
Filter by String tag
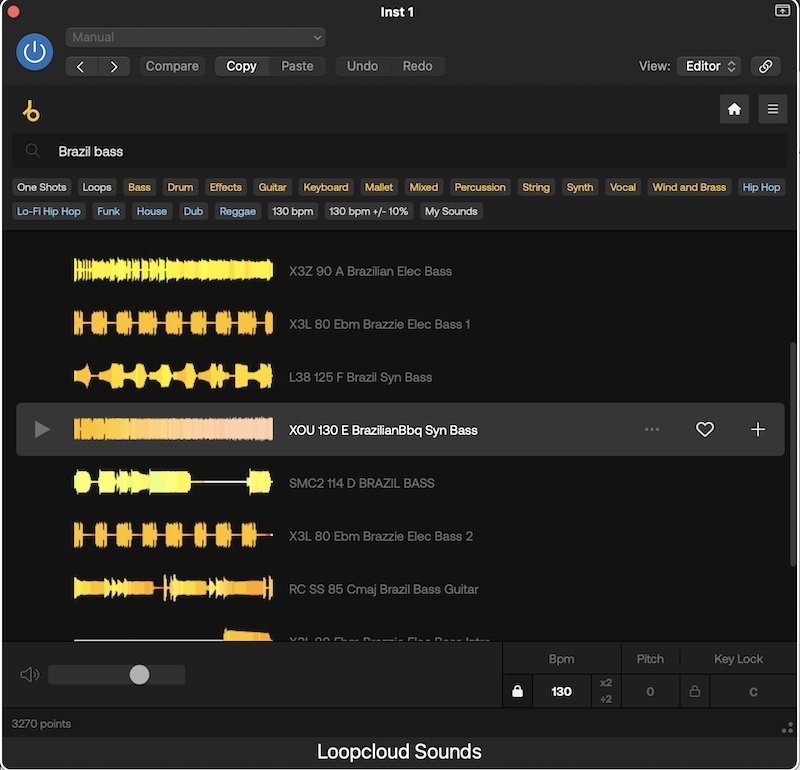click(x=536, y=187)
